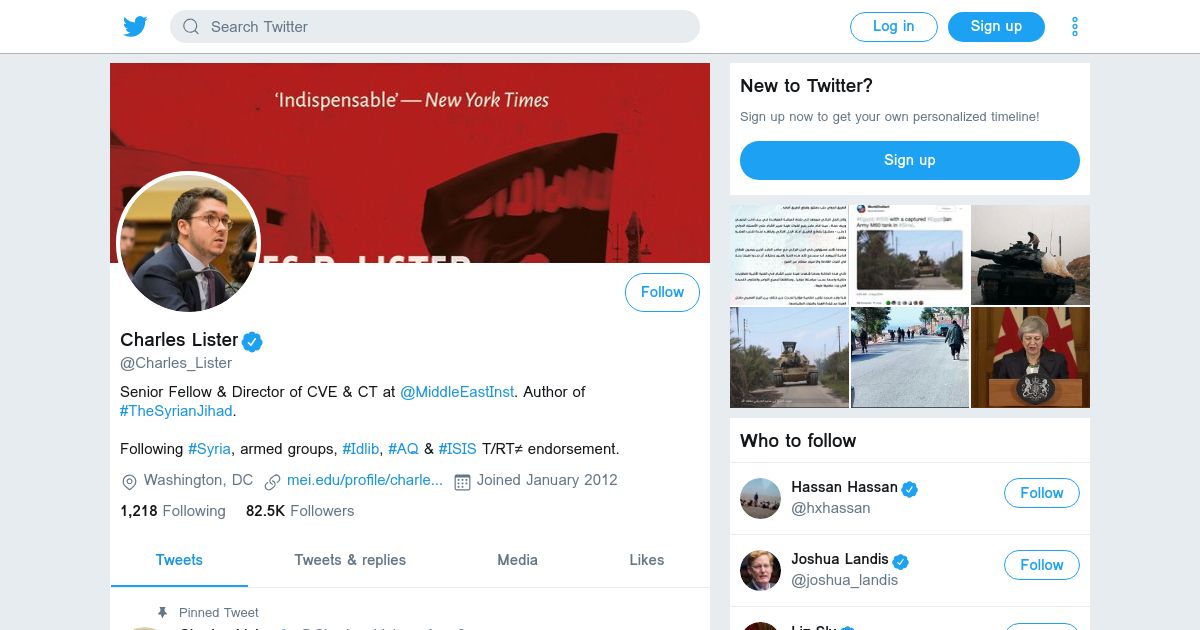Screen dimensions: 1200x630
Task: Click the calendar icon beside Joined date
Action: (462, 482)
